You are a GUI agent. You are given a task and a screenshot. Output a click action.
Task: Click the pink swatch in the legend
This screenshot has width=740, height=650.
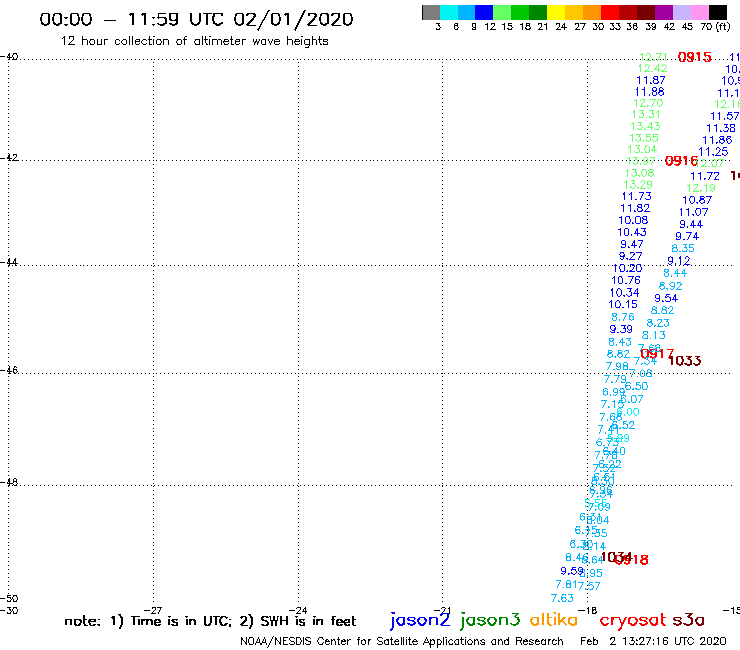[x=700, y=12]
